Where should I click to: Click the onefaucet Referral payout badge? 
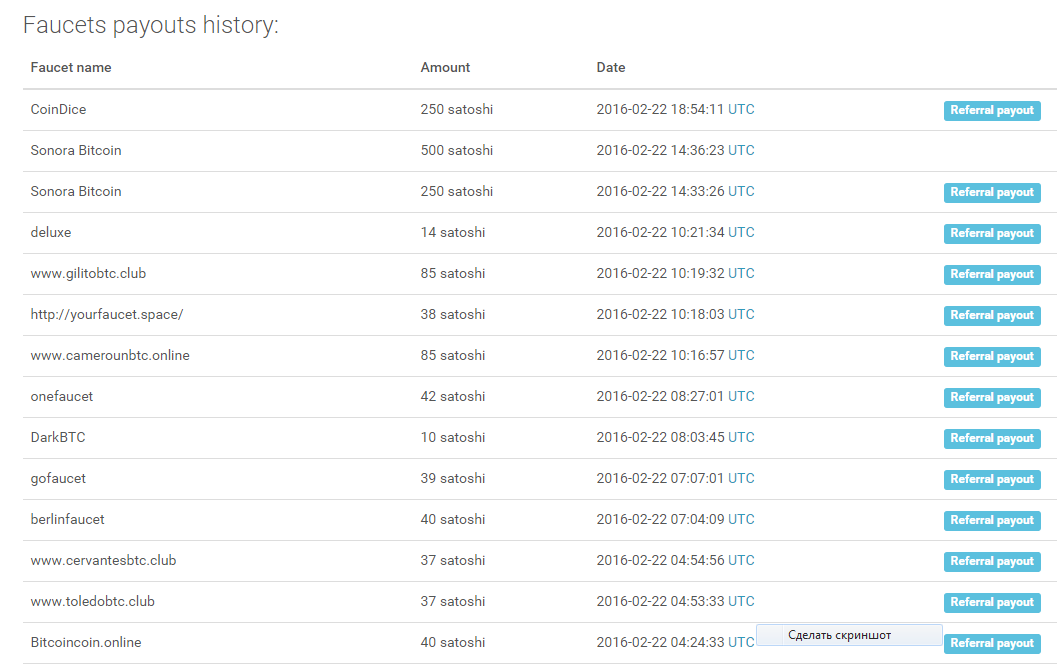pos(992,398)
